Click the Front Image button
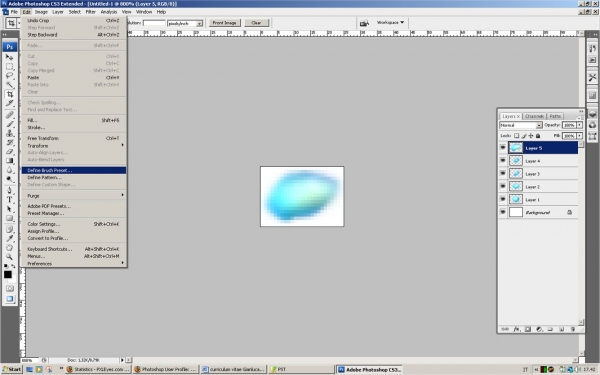 pyautogui.click(x=225, y=23)
